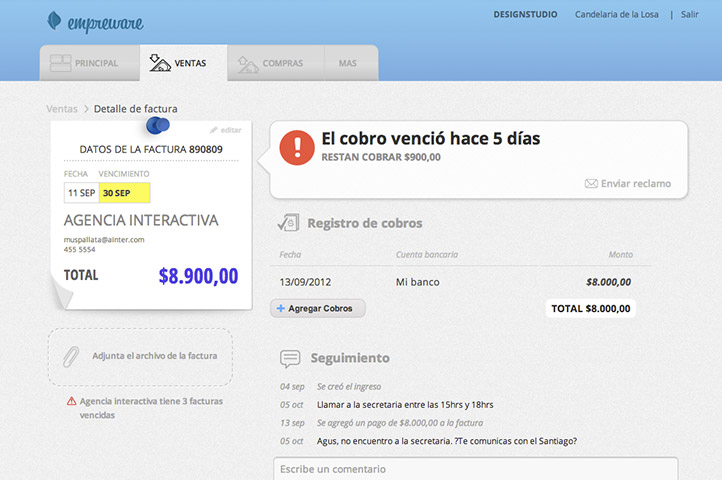Click the Llamar a la secretaria comment

point(405,404)
